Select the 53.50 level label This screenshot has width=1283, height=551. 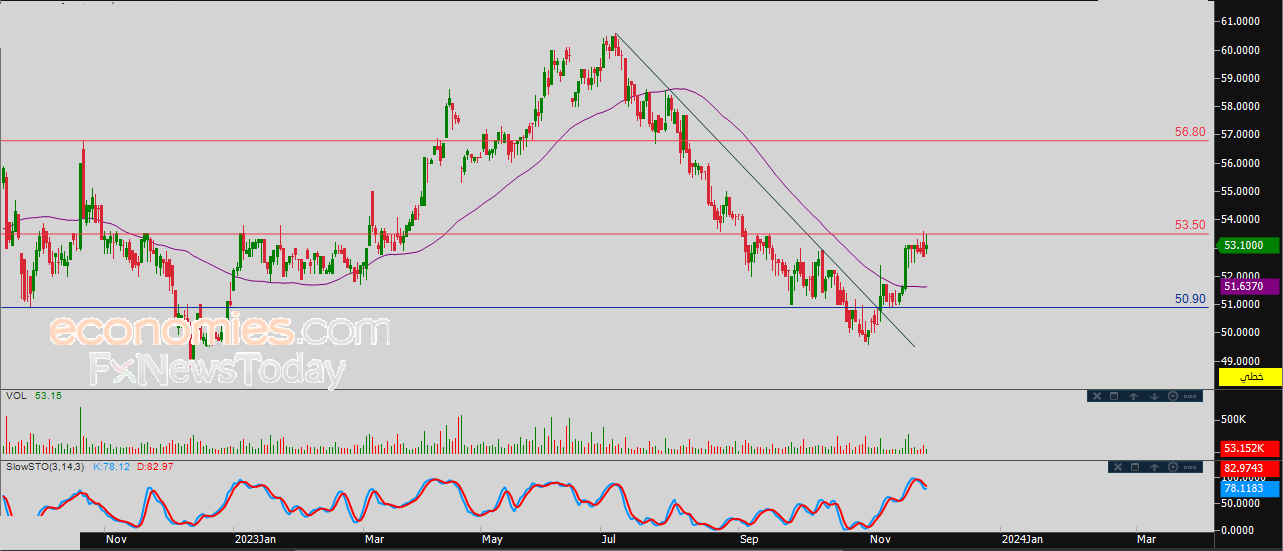[x=1190, y=225]
